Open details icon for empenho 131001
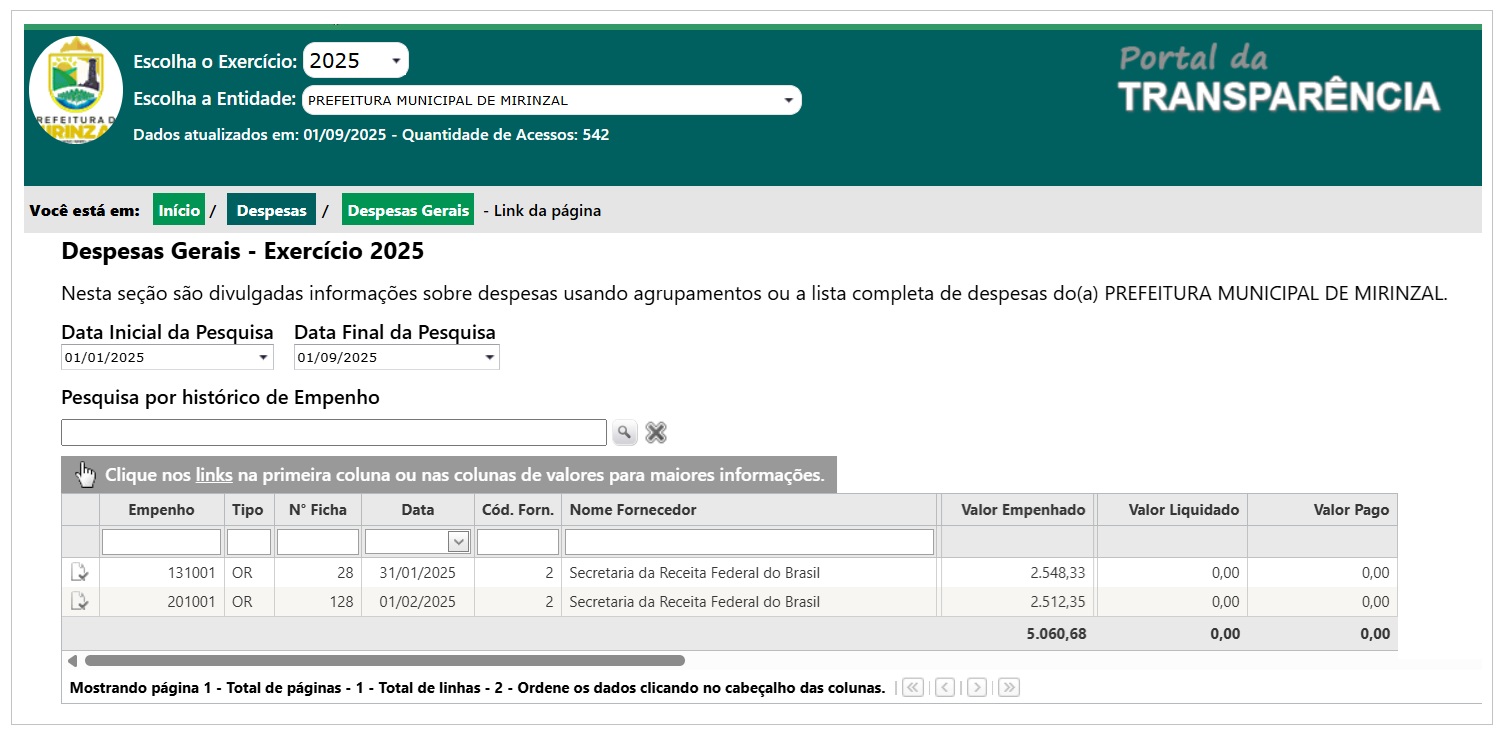The height and width of the screenshot is (735, 1505). pos(80,573)
